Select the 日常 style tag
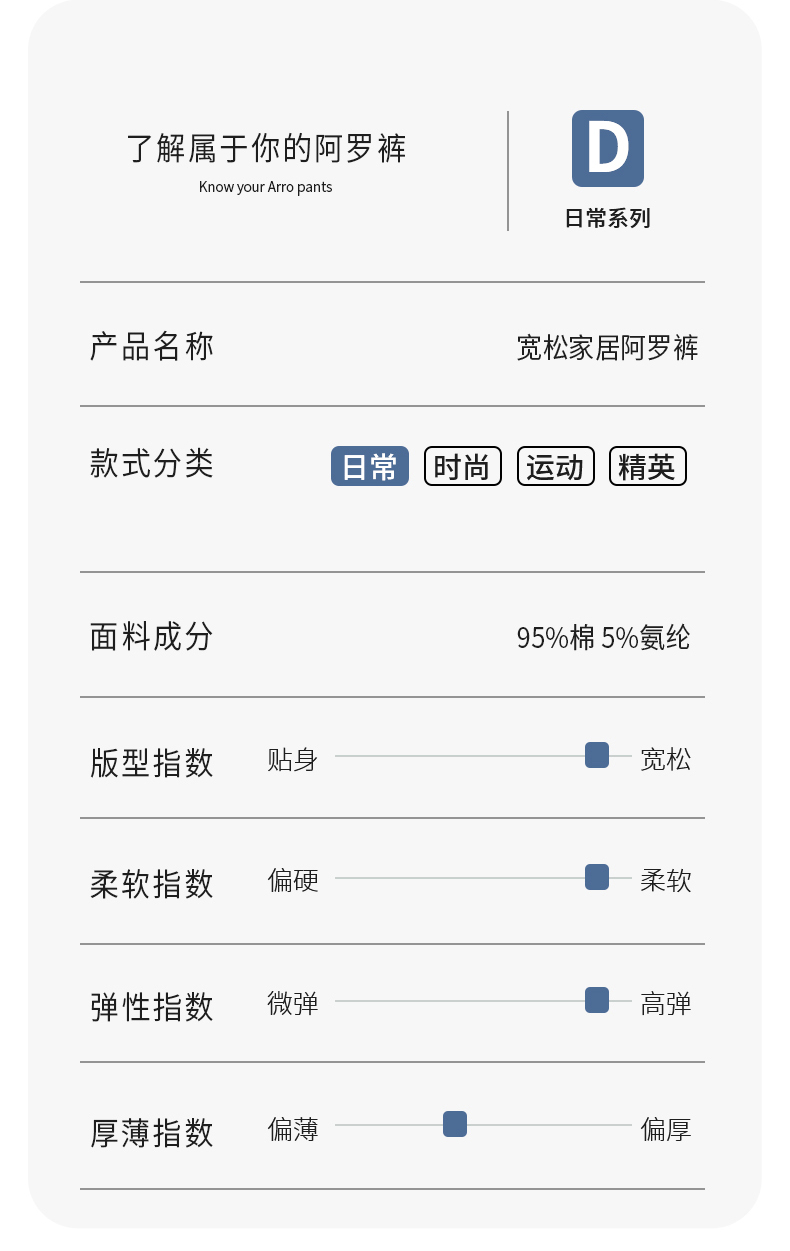Viewport: 790px width, 1251px height. click(370, 466)
